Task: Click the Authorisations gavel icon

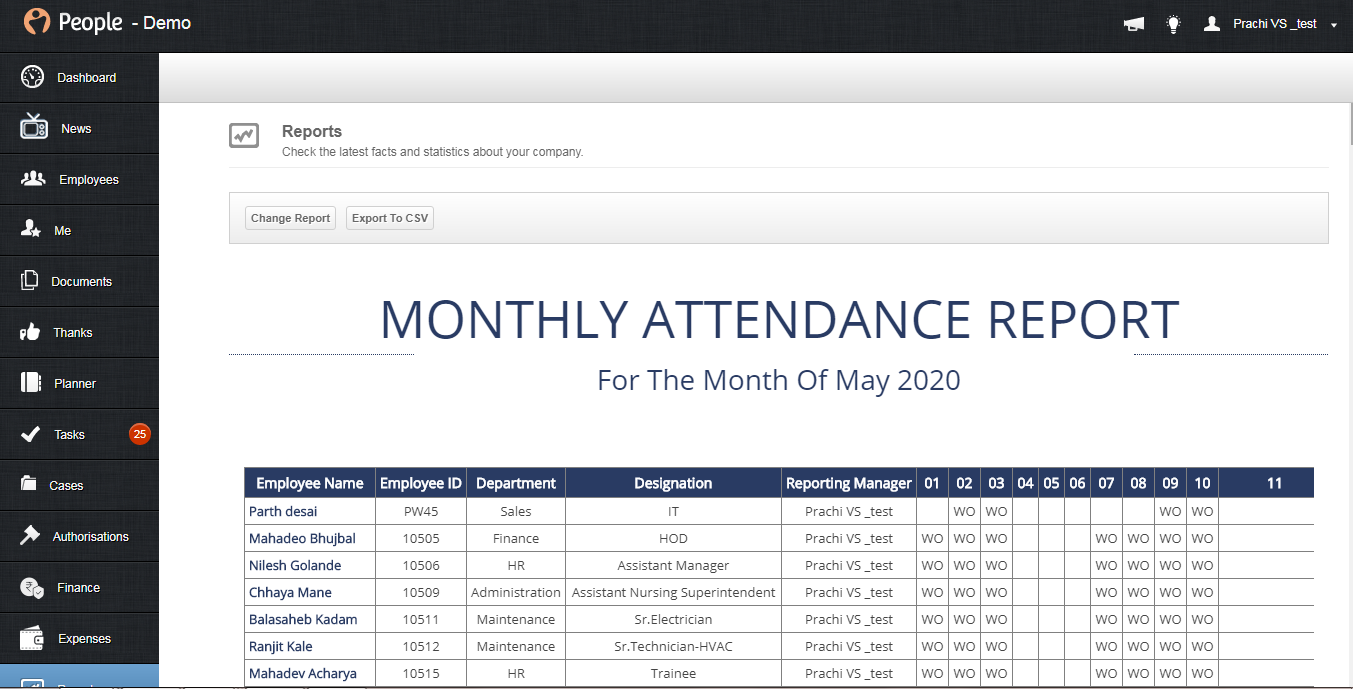Action: [x=31, y=535]
